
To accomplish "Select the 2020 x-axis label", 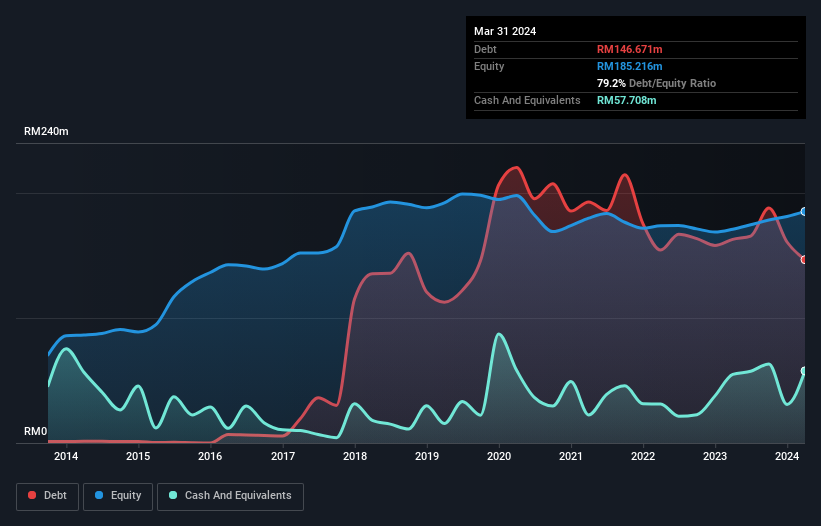I will [499, 457].
